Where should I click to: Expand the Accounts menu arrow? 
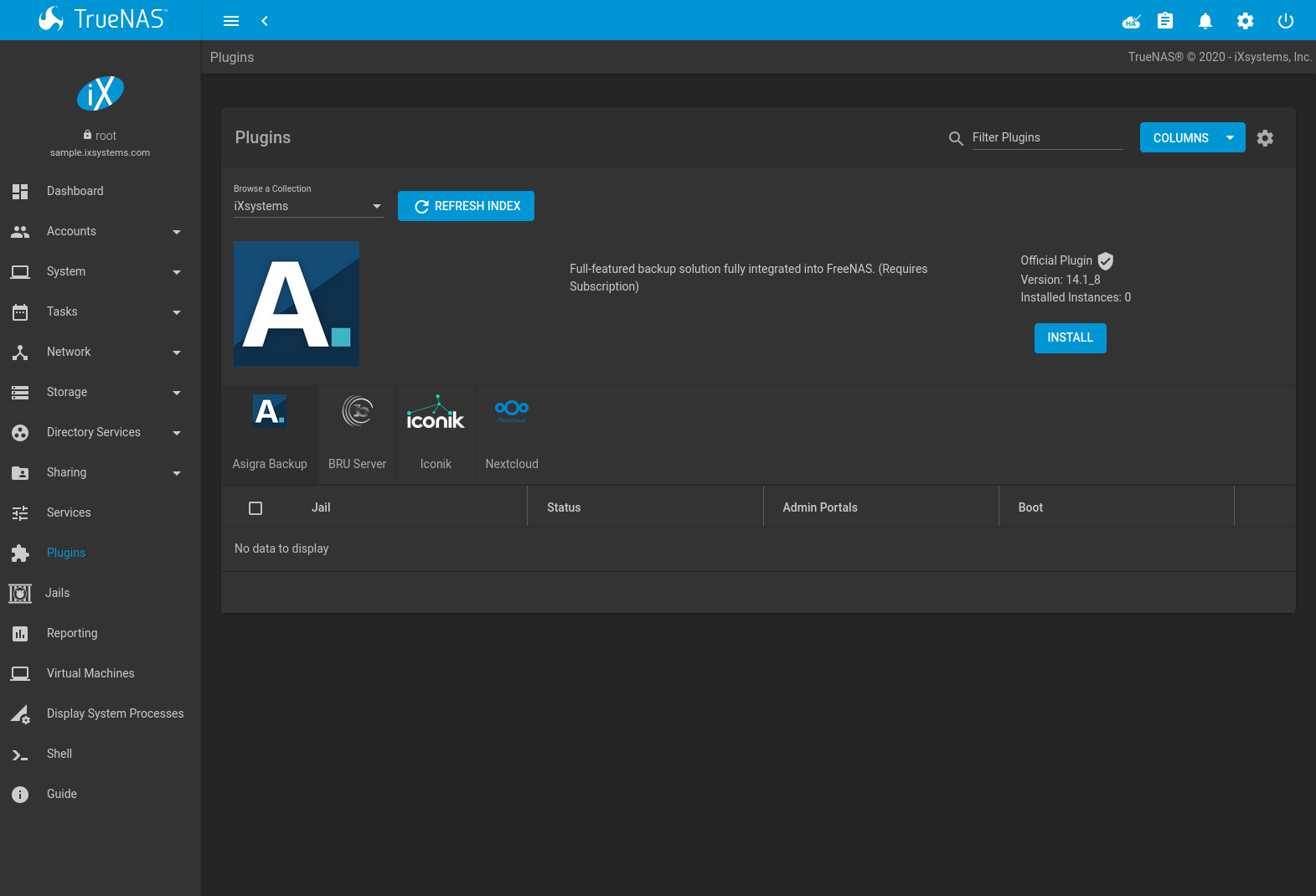[177, 232]
